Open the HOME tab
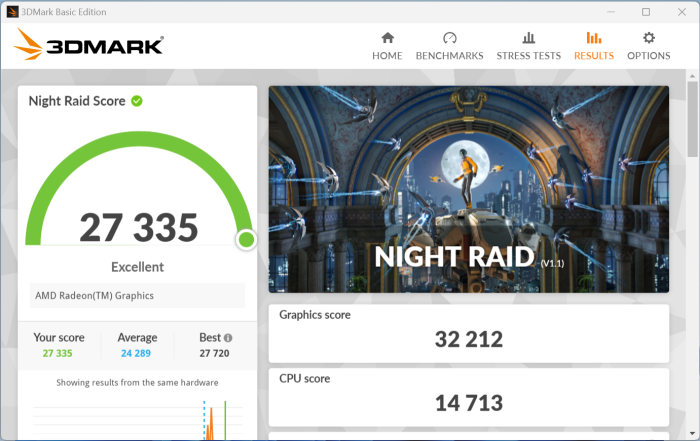 [x=387, y=46]
